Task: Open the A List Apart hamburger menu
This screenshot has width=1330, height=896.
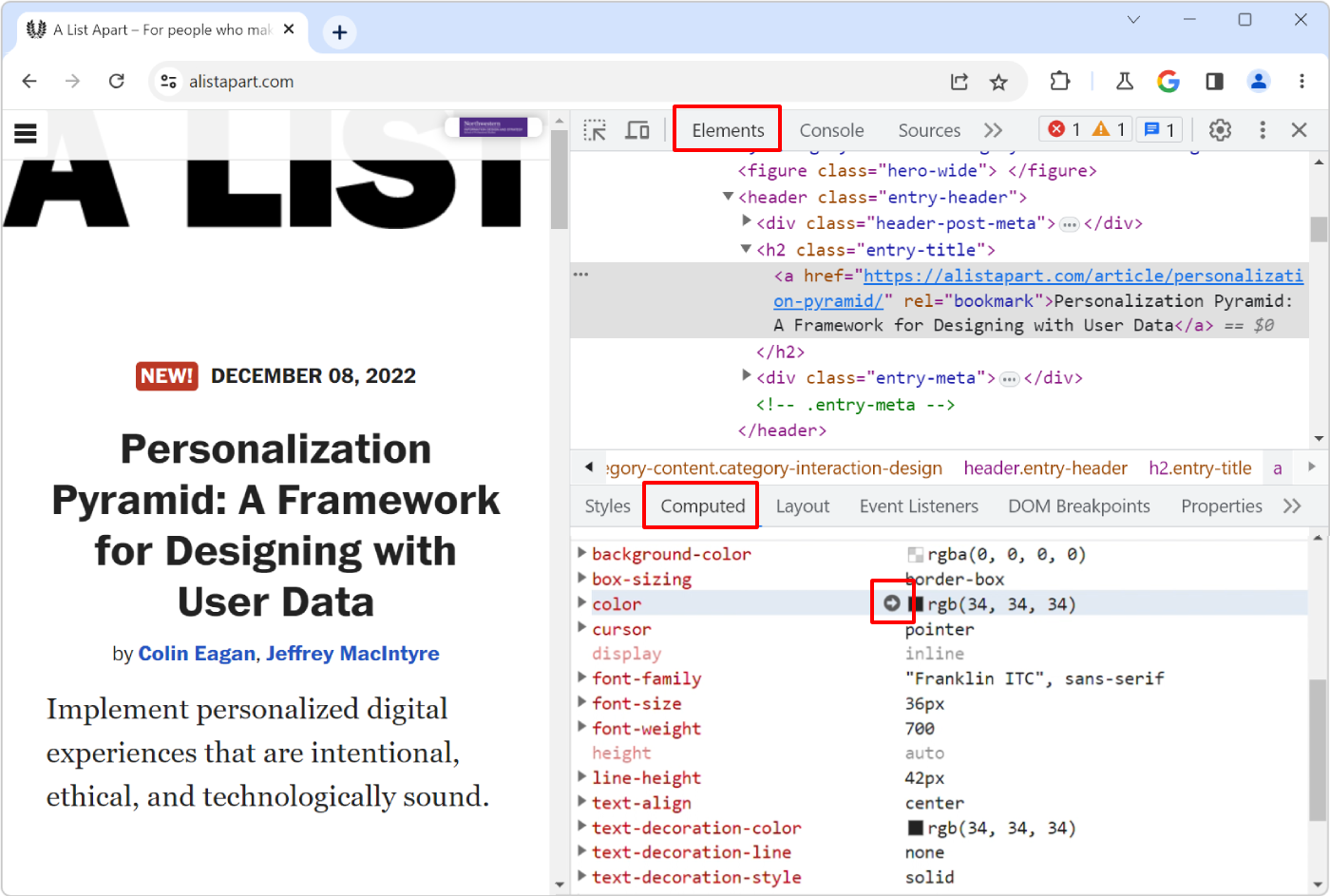Action: [26, 133]
